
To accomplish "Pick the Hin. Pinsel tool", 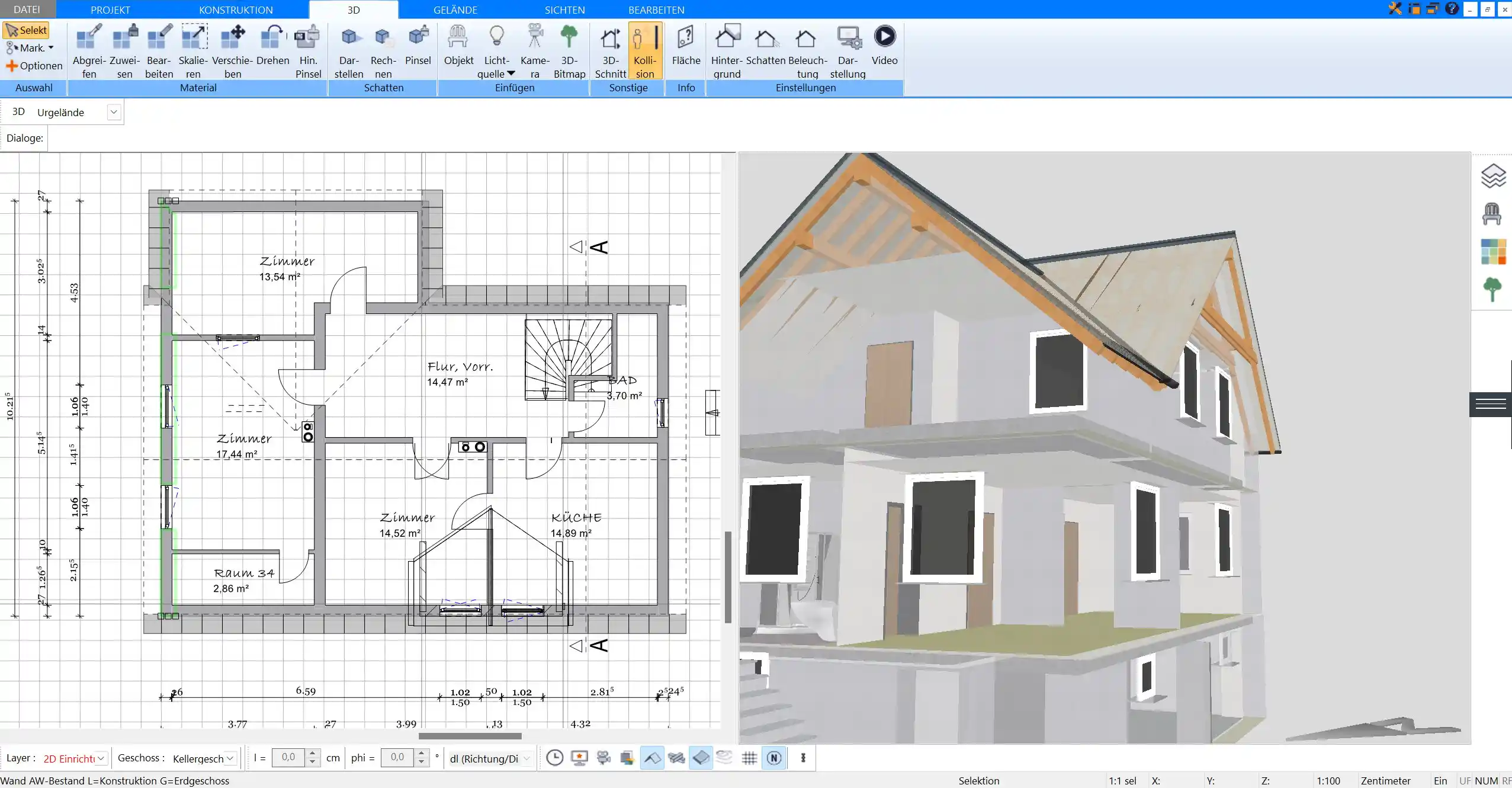I will click(308, 51).
